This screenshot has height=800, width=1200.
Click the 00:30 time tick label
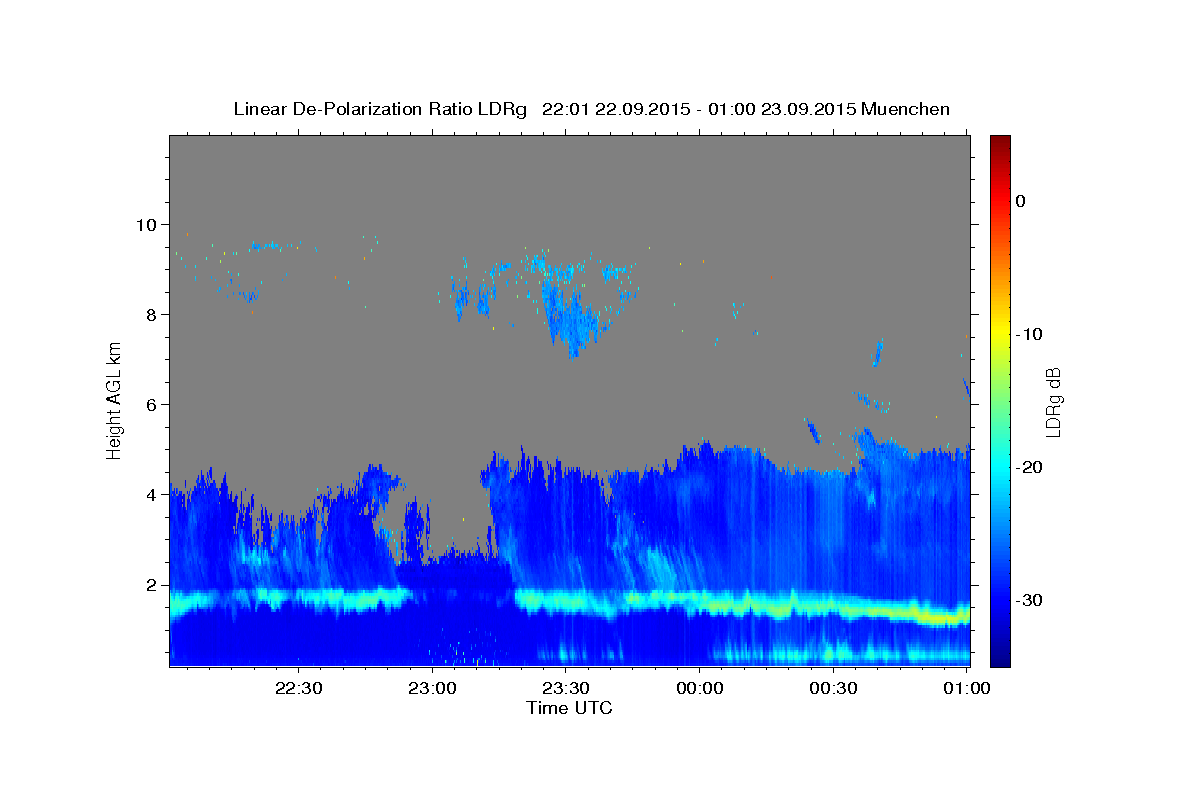[834, 688]
